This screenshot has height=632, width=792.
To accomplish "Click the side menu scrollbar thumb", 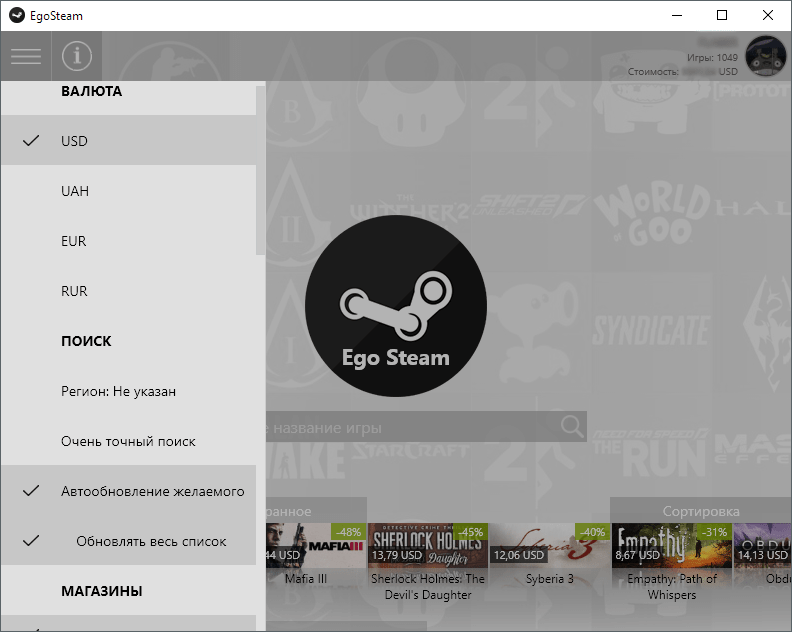I will (x=260, y=171).
